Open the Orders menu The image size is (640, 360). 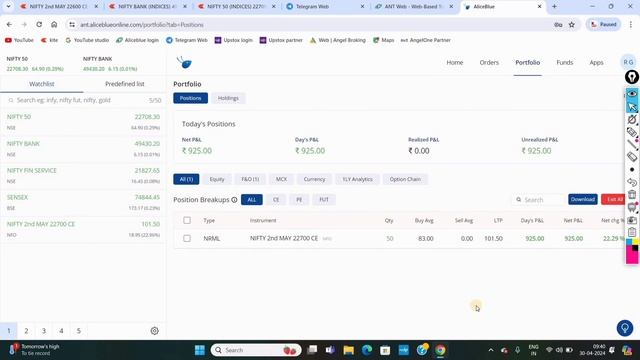click(x=489, y=62)
